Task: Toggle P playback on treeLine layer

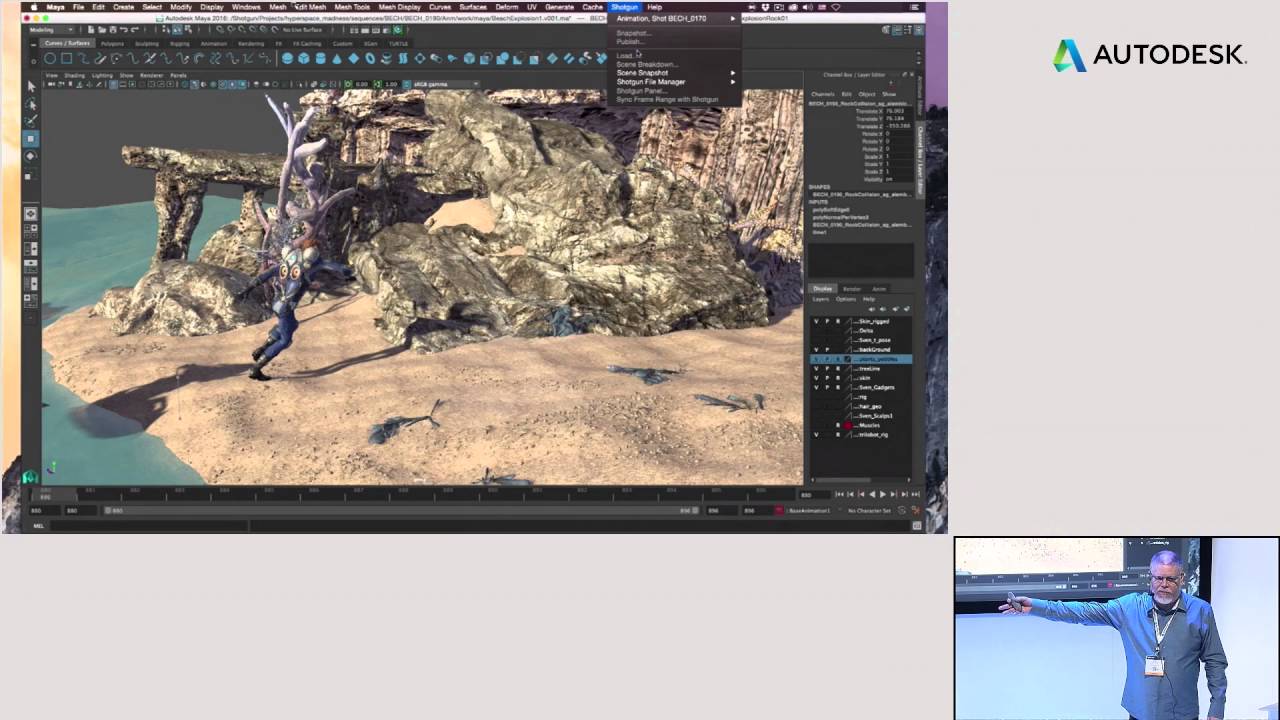Action: [827, 368]
